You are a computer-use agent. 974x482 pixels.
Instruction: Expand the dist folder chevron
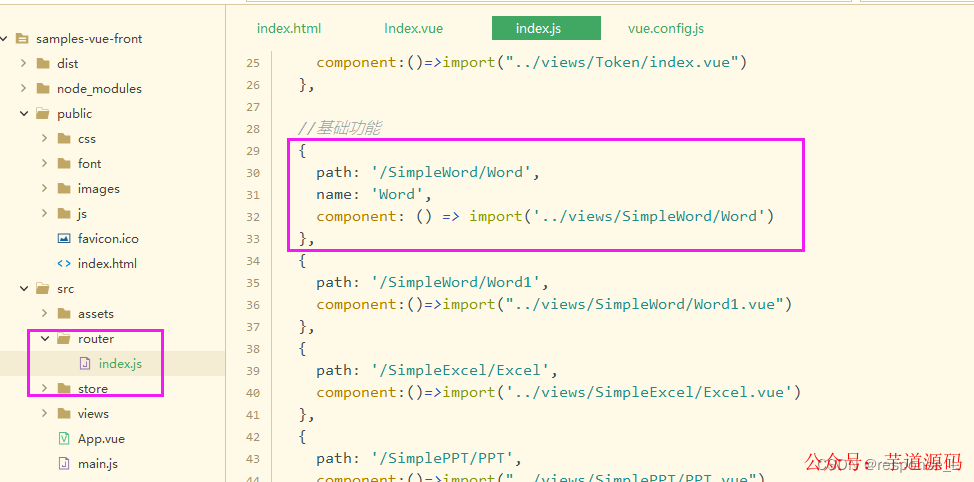23,63
